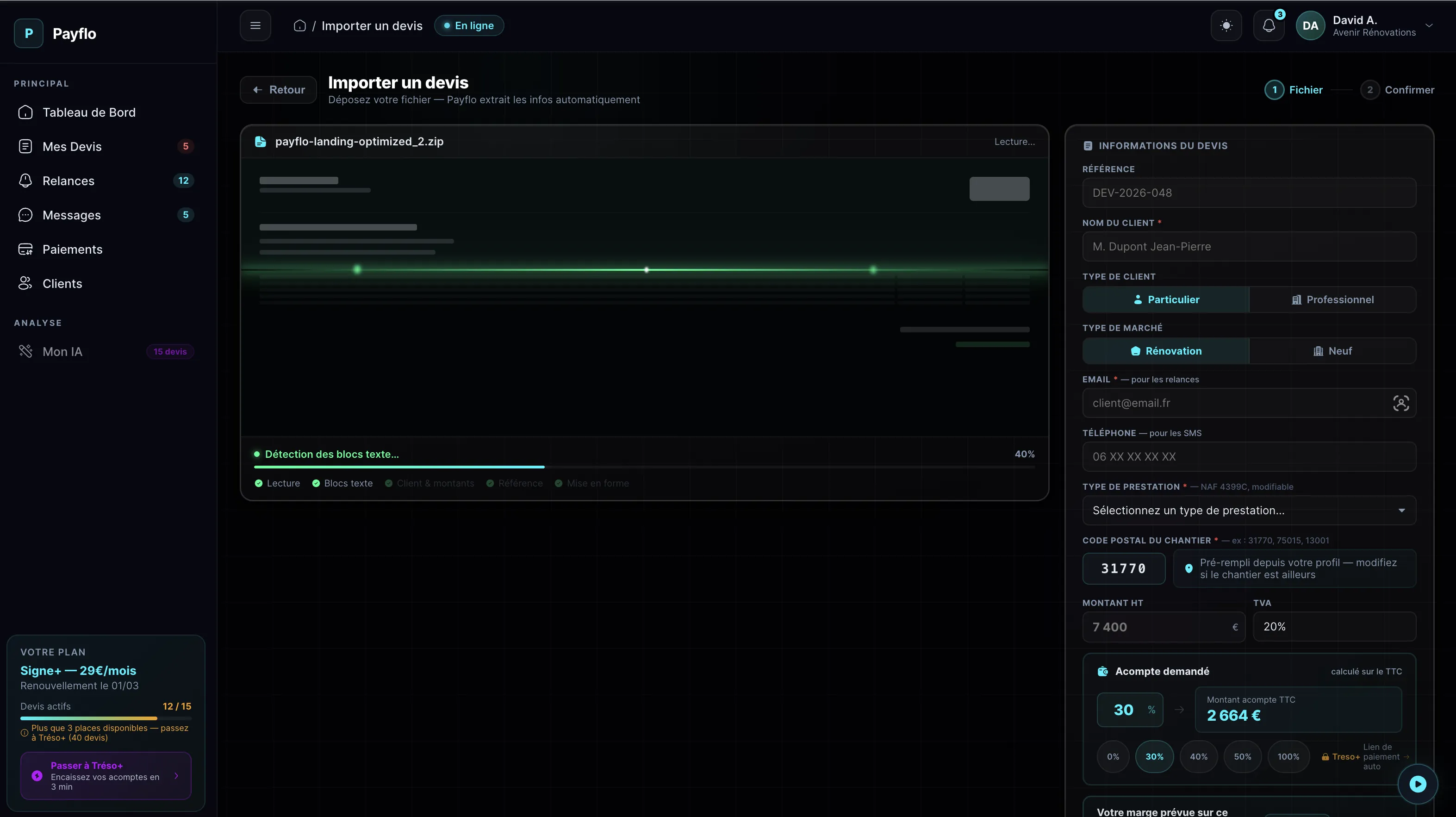
Task: Open notifications bell icon
Action: pyautogui.click(x=1269, y=25)
